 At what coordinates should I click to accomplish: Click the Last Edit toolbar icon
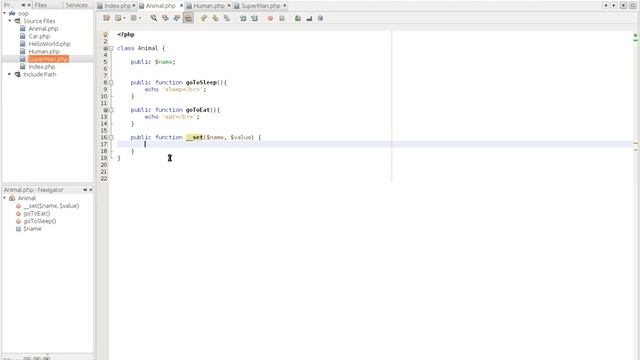coord(107,18)
